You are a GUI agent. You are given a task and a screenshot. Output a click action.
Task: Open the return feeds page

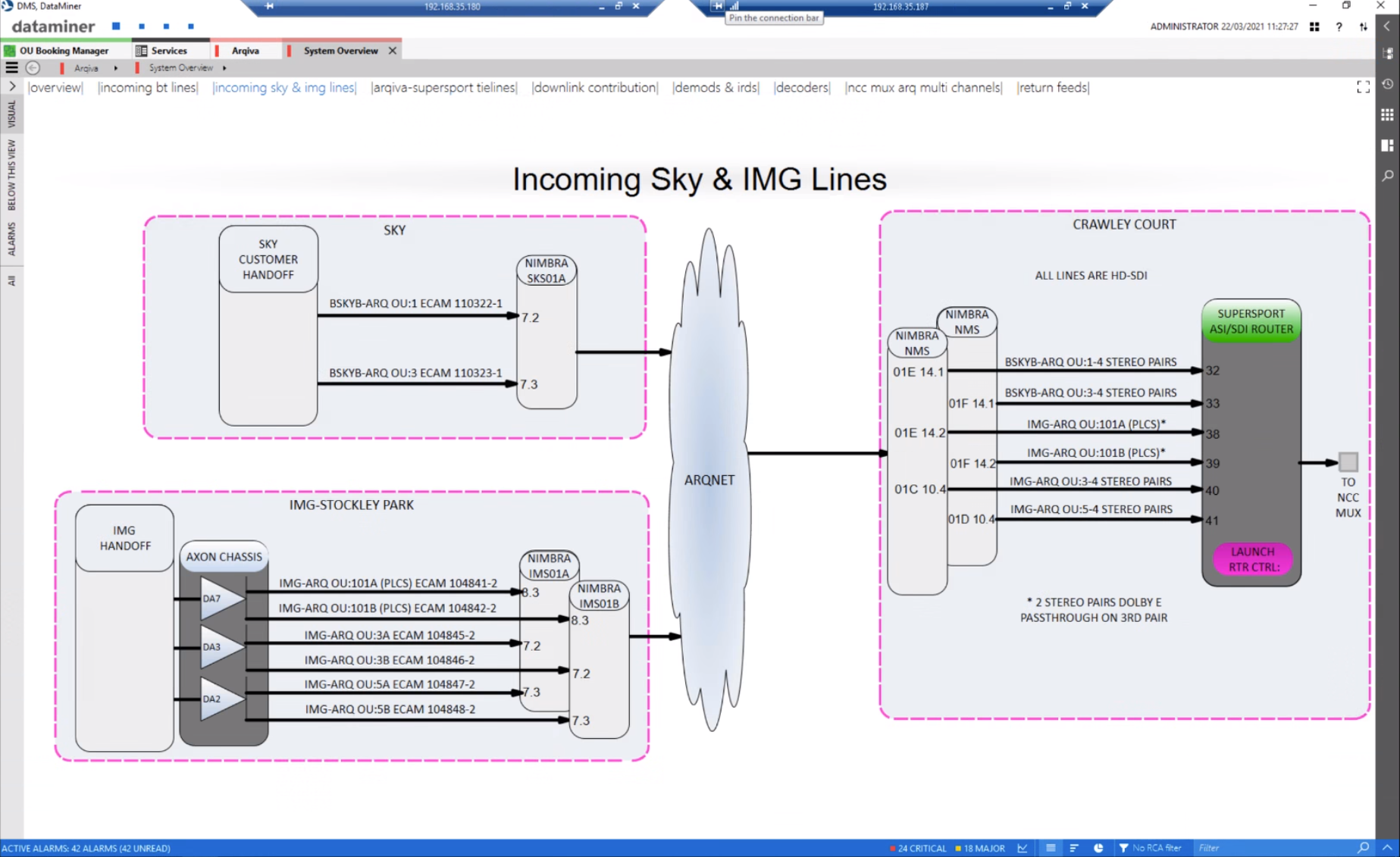(x=1053, y=87)
